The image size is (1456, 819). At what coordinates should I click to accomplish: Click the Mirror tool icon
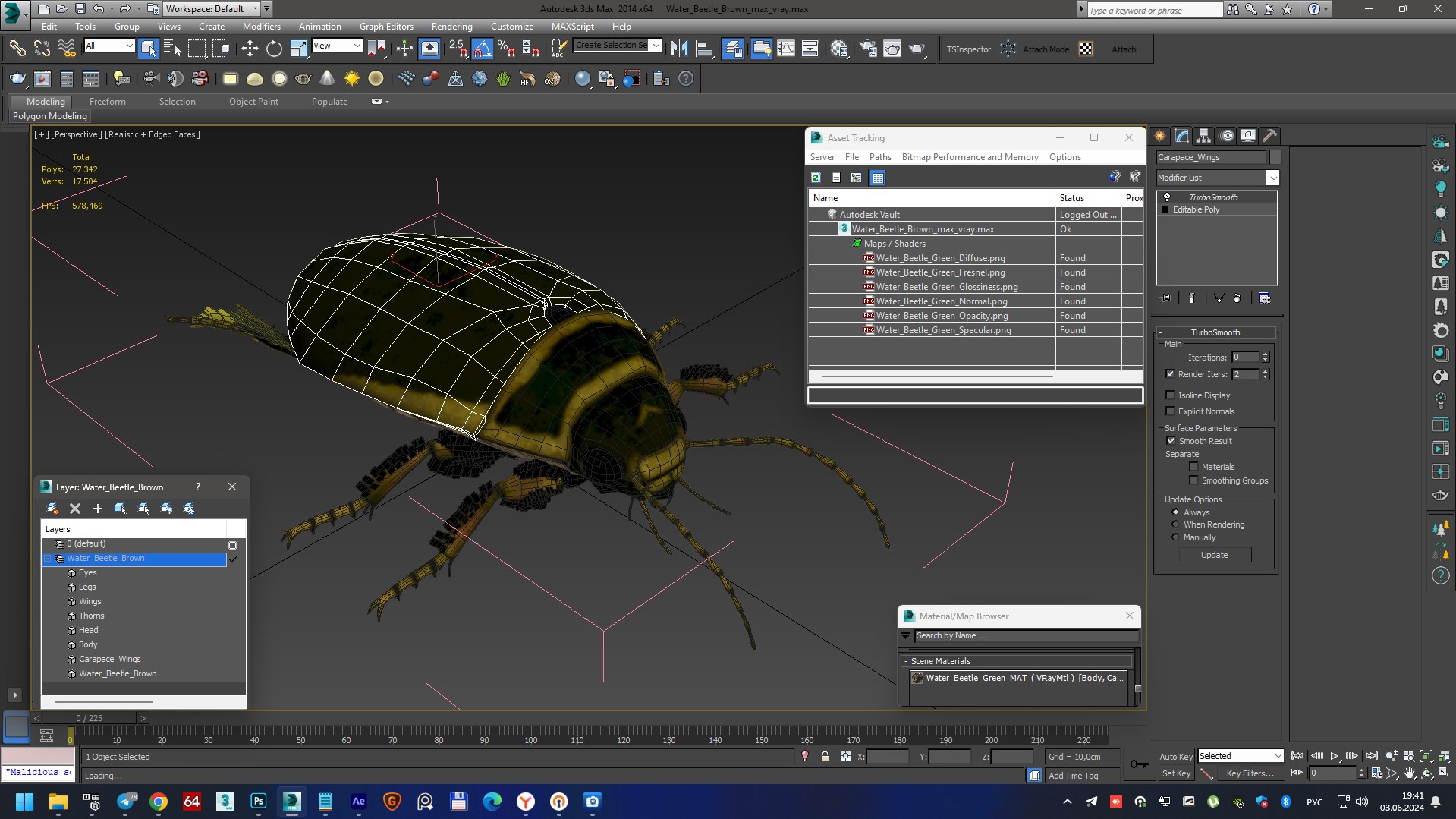point(679,49)
